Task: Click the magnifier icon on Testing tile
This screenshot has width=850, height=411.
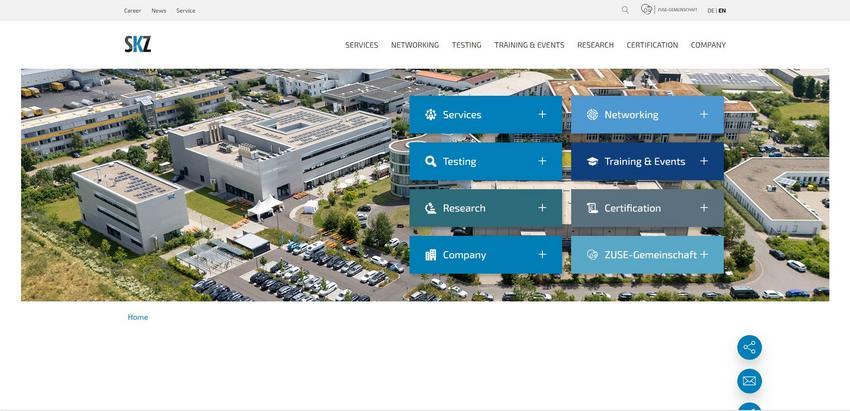Action: click(430, 161)
